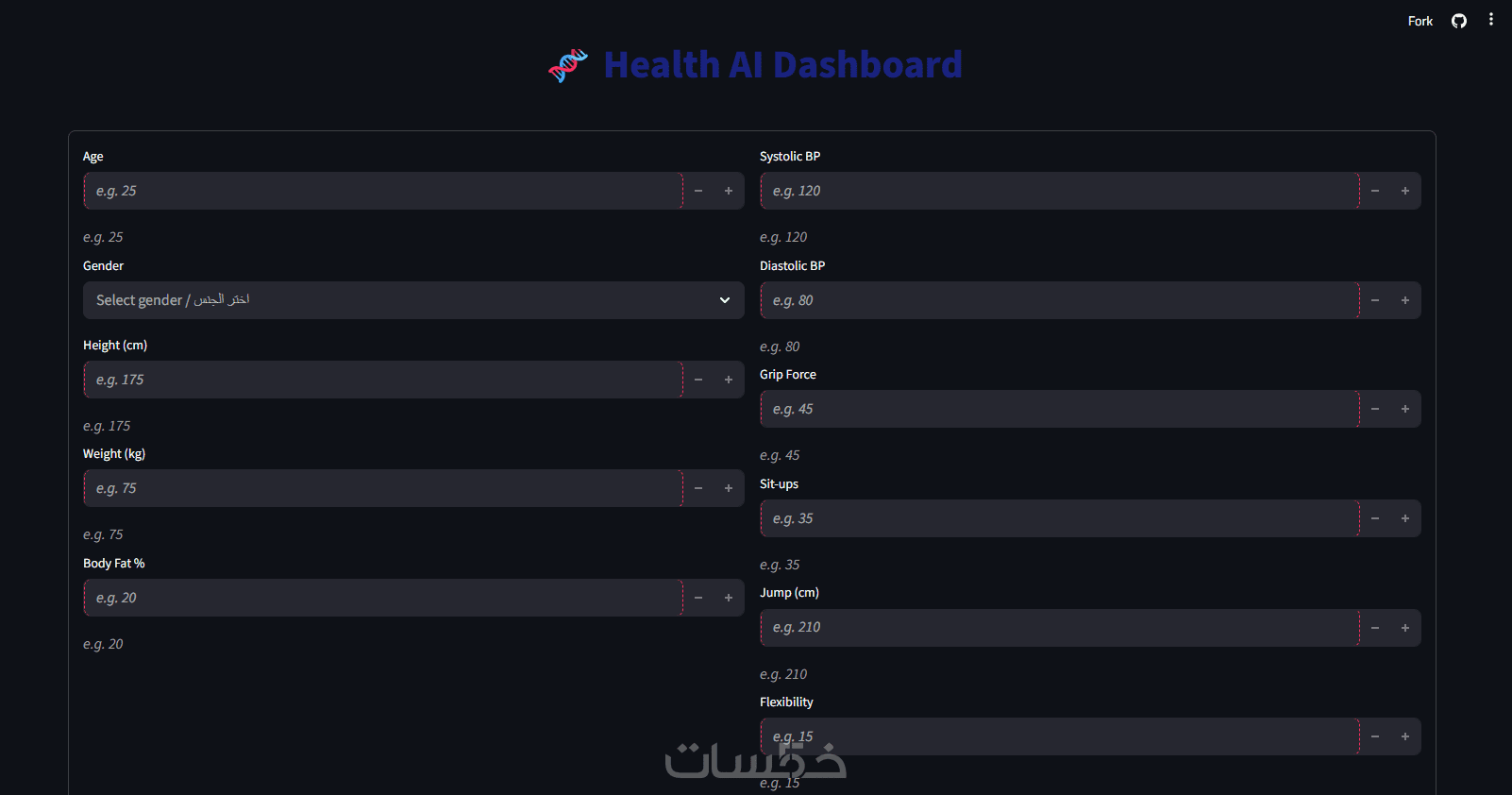Increment Body Fat % value
The image size is (1512, 795).
click(x=729, y=598)
